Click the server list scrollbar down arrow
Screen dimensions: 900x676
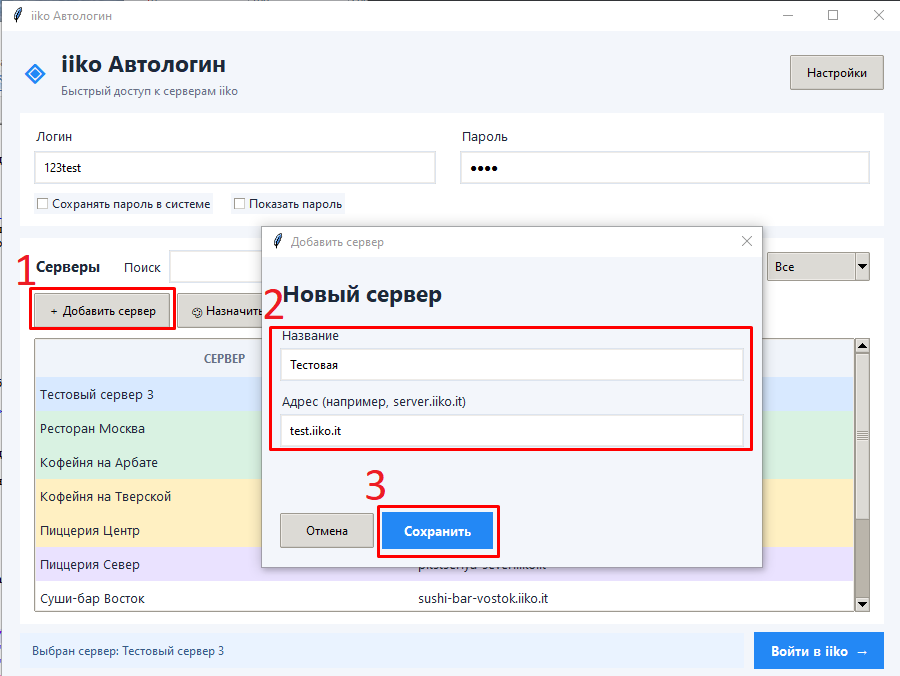pyautogui.click(x=862, y=604)
